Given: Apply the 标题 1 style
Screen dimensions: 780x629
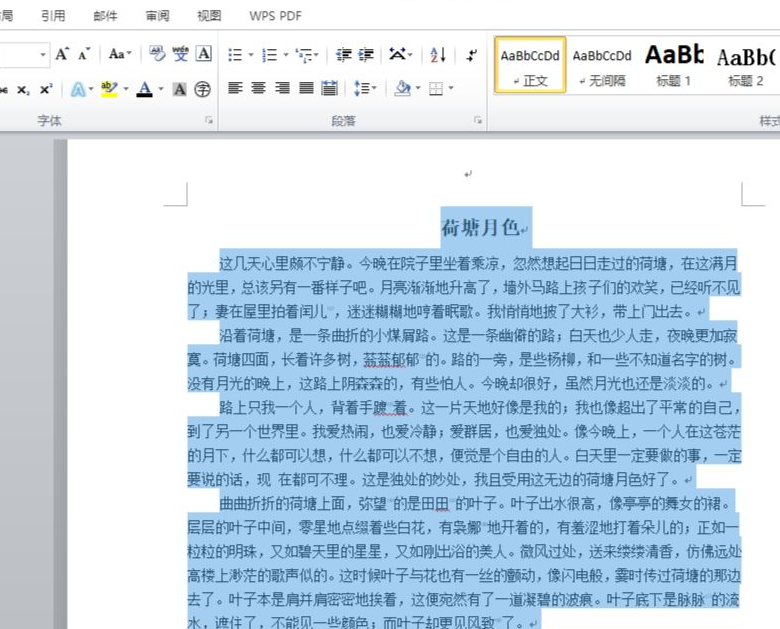Looking at the screenshot, I should click(674, 65).
